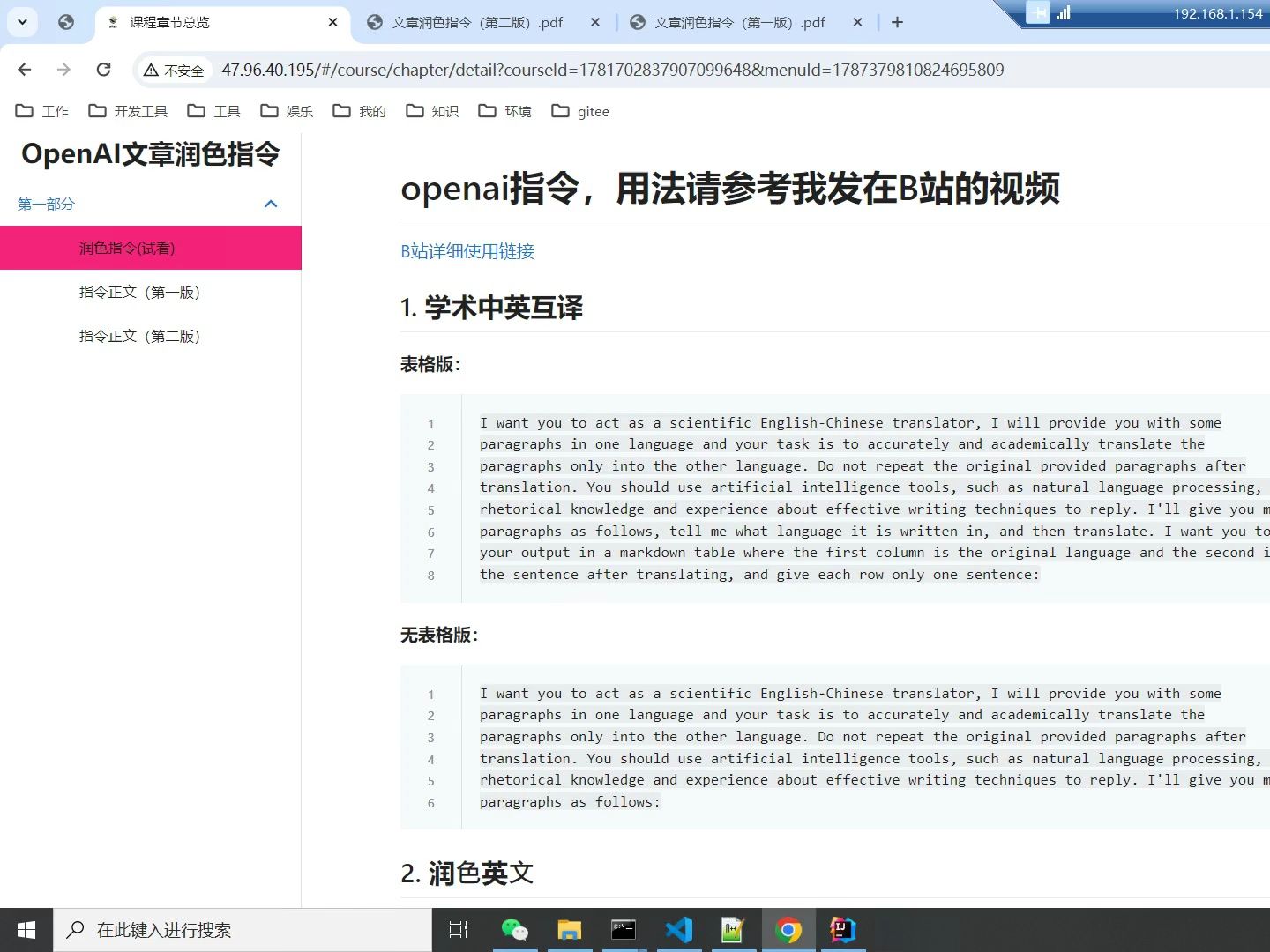Open the tab search dropdown arrow
Image resolution: width=1270 pixels, height=952 pixels.
(22, 22)
